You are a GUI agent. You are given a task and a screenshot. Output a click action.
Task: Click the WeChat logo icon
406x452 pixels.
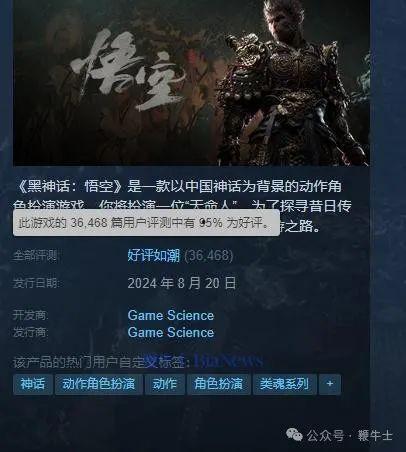pos(294,435)
